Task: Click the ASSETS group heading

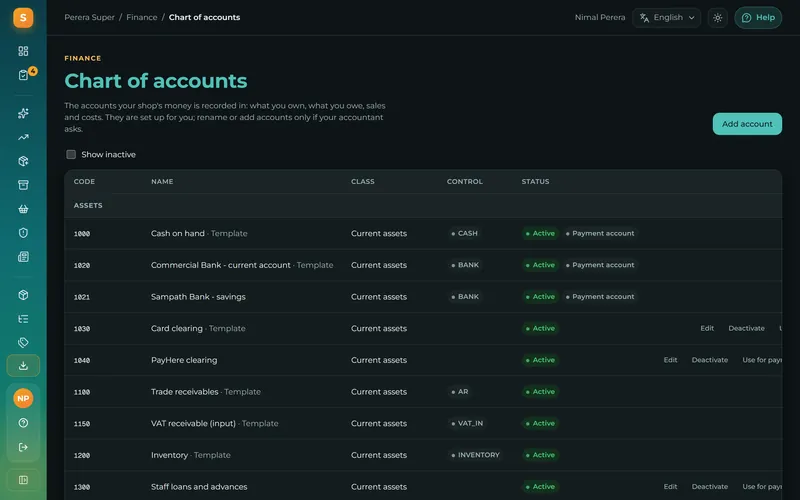Action: pyautogui.click(x=88, y=206)
